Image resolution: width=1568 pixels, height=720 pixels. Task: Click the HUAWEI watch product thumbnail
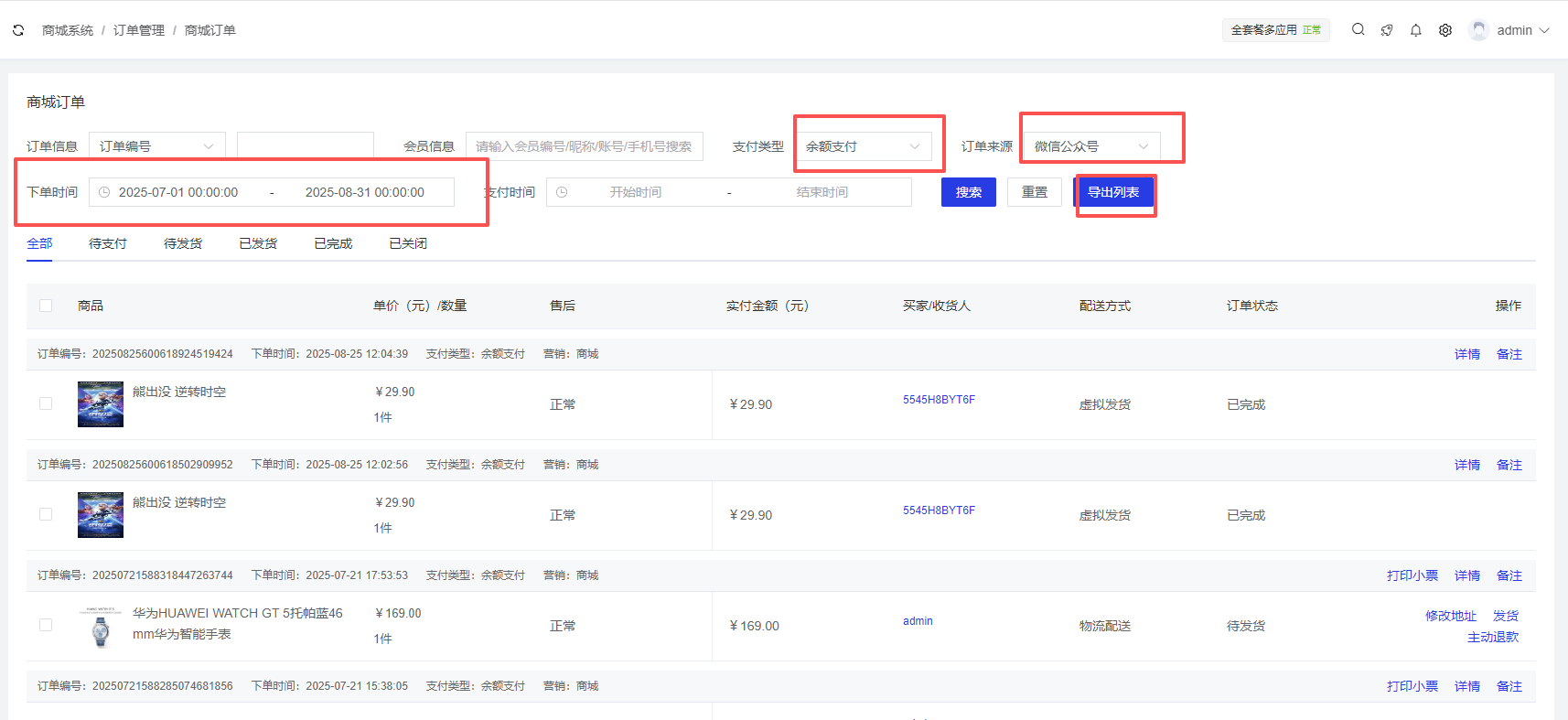(x=101, y=627)
